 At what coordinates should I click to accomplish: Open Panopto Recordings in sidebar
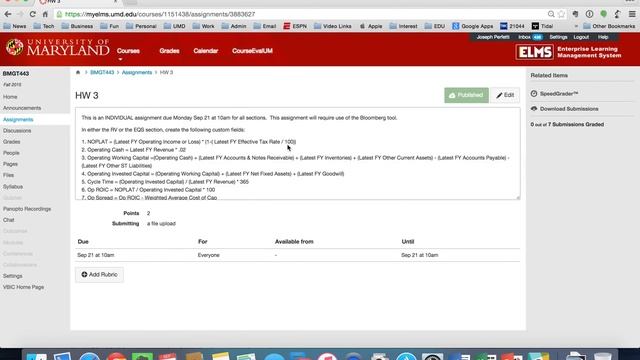[x=27, y=209]
